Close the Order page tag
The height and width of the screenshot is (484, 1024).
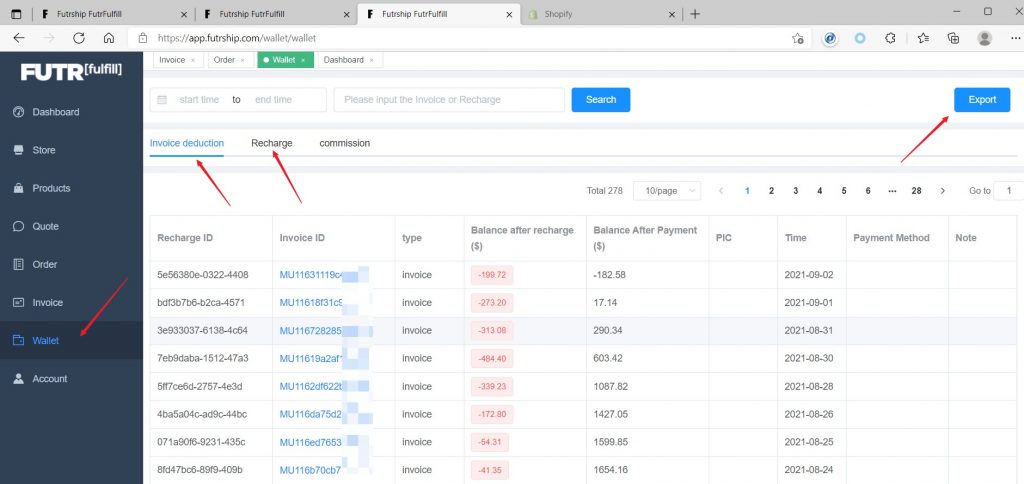(242, 60)
